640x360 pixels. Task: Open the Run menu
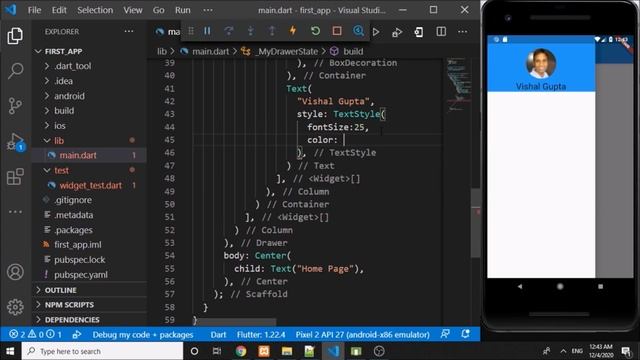click(182, 10)
